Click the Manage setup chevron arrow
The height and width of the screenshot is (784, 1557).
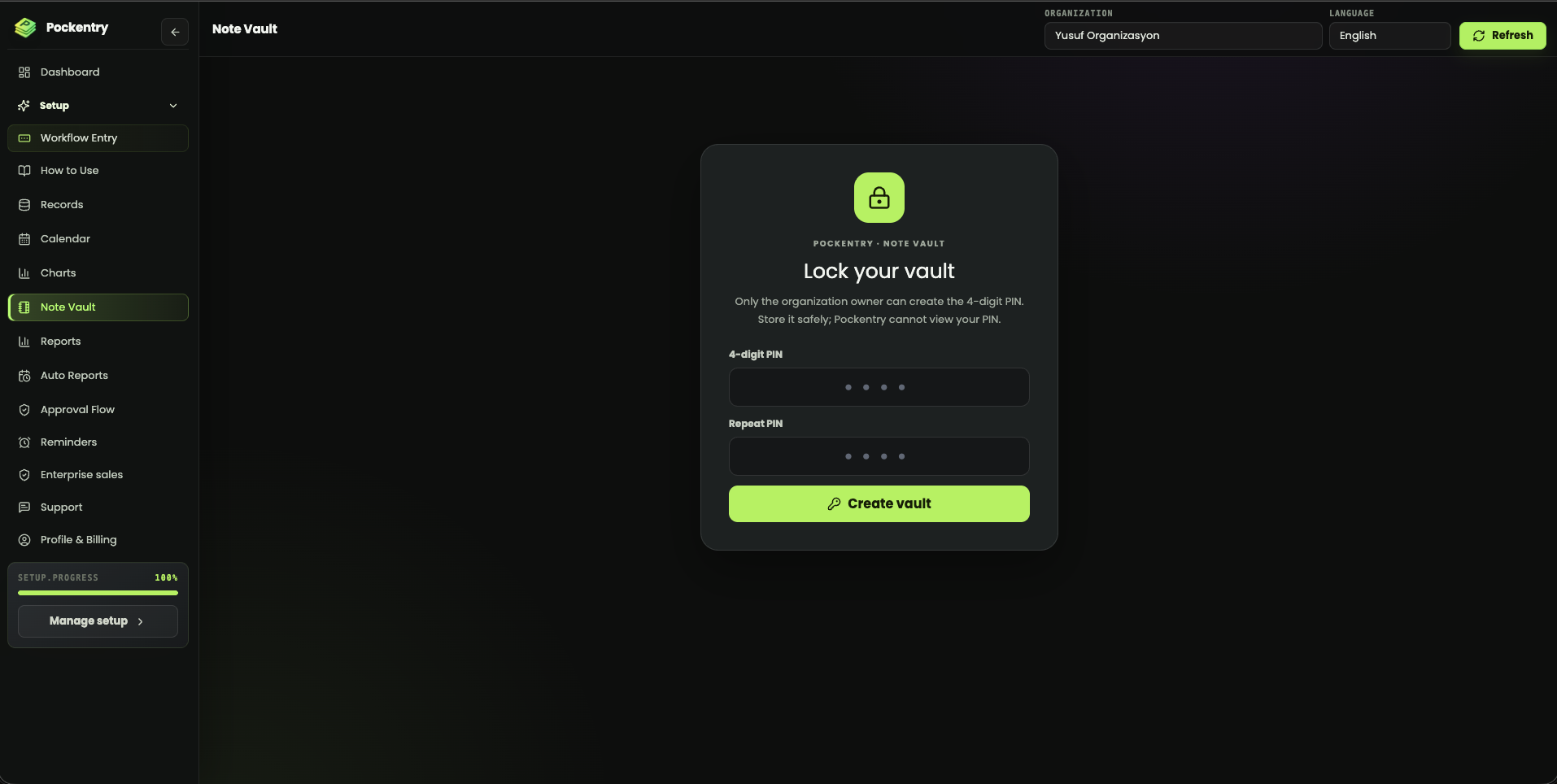click(141, 621)
